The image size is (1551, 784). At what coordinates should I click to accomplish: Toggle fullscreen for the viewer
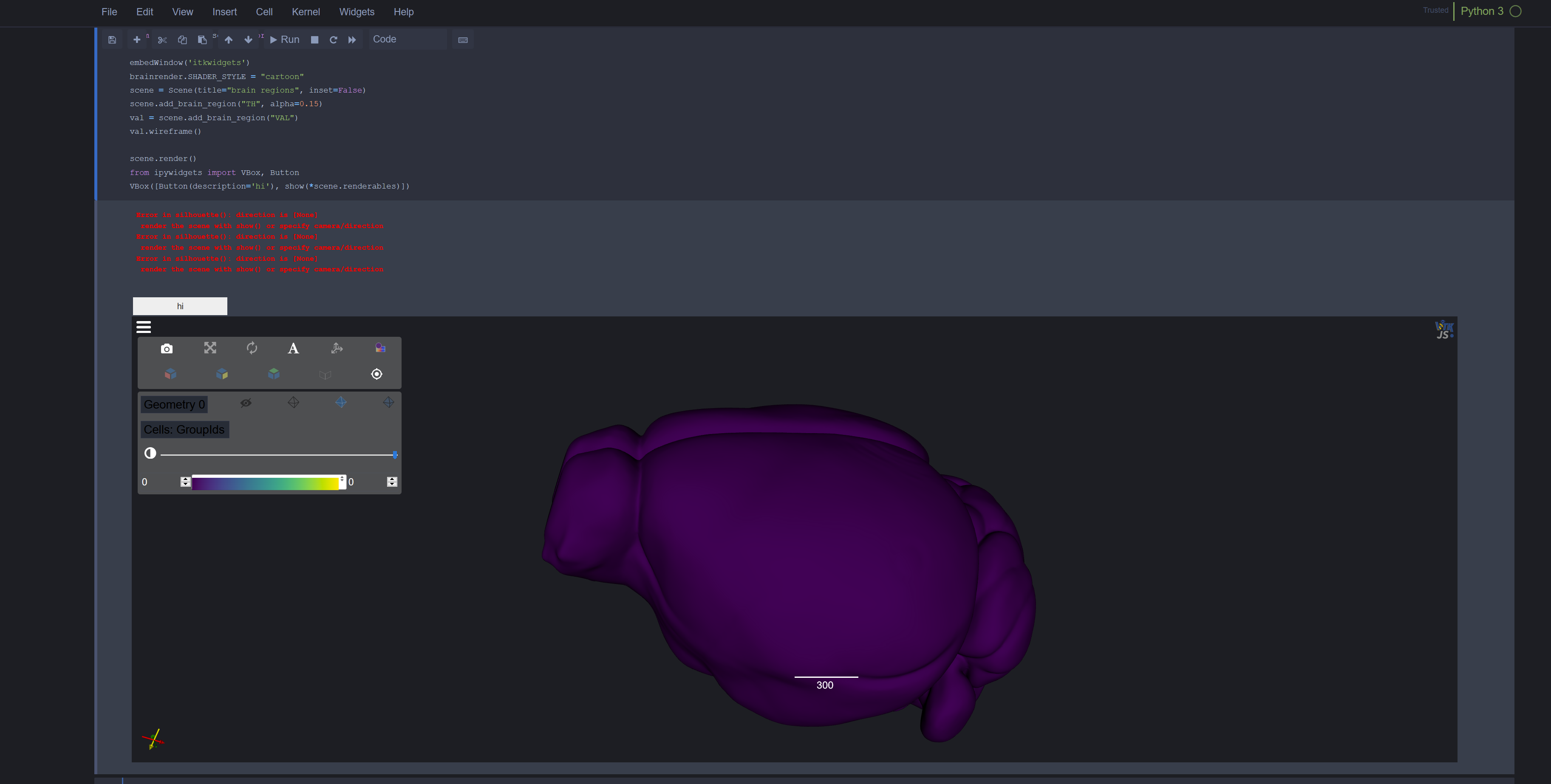coord(209,348)
